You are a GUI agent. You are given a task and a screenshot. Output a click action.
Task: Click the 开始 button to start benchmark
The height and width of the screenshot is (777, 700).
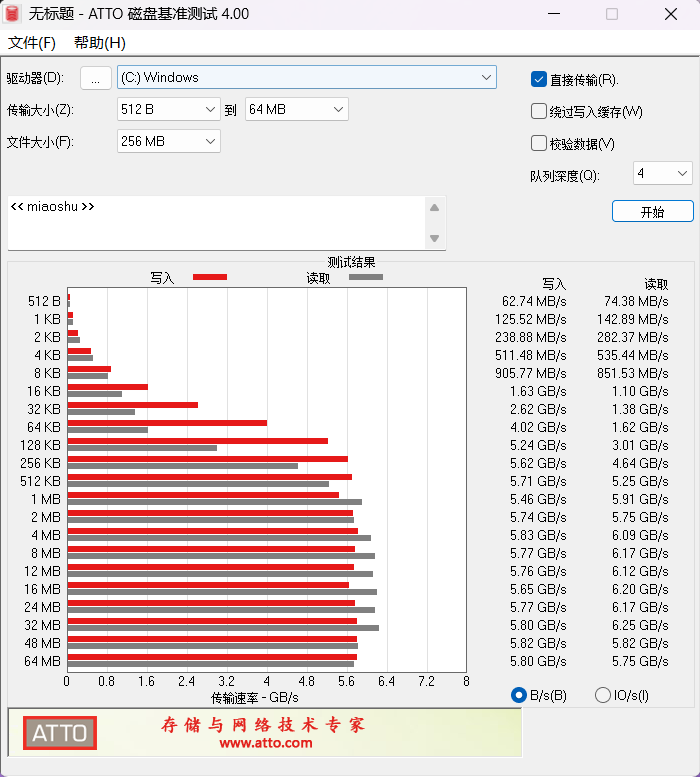tap(652, 211)
